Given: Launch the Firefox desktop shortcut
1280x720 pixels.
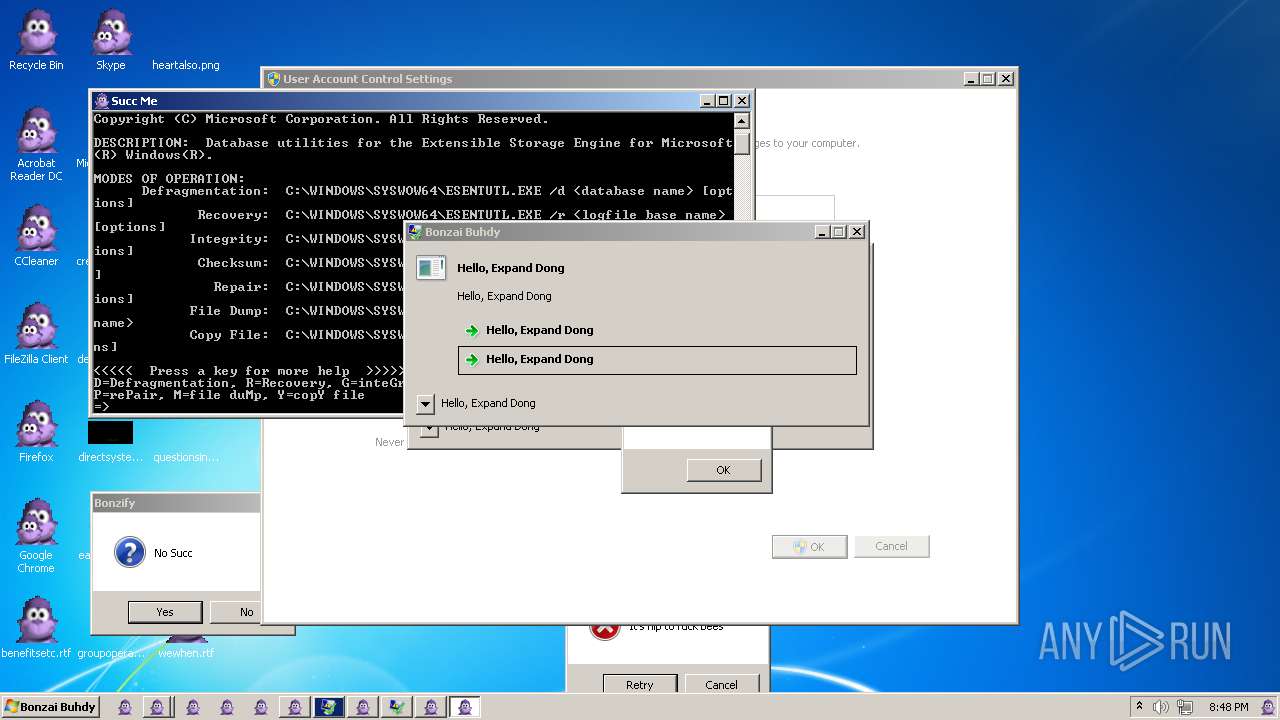Looking at the screenshot, I should 36,432.
